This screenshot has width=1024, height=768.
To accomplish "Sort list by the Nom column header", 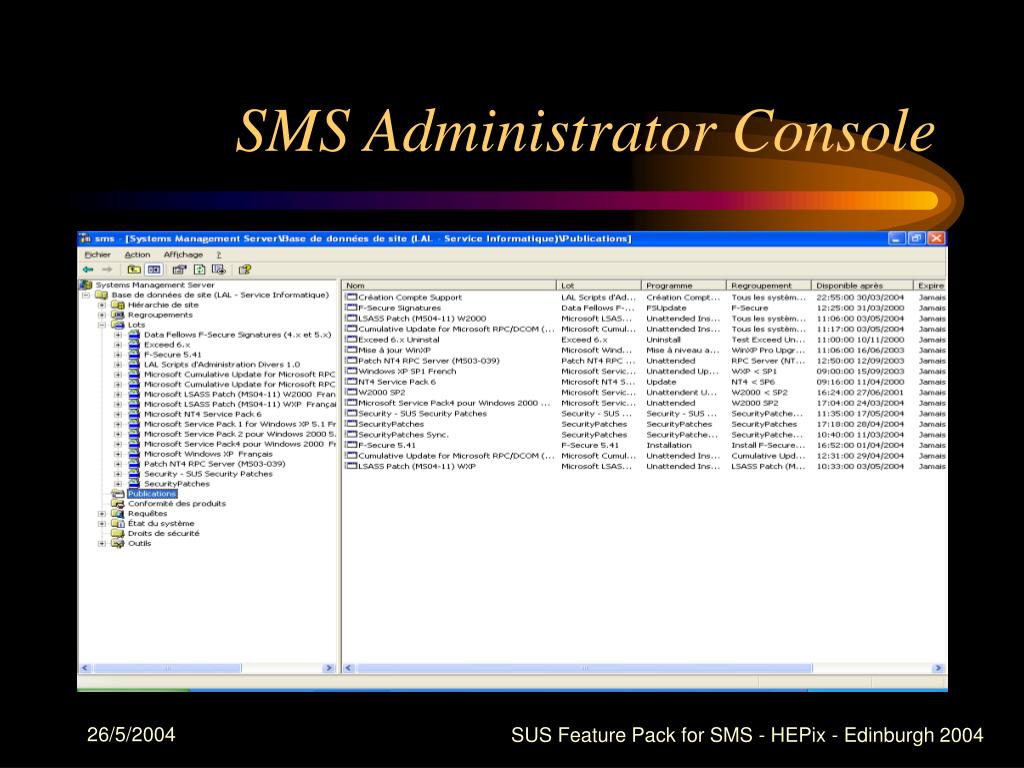I will click(449, 285).
